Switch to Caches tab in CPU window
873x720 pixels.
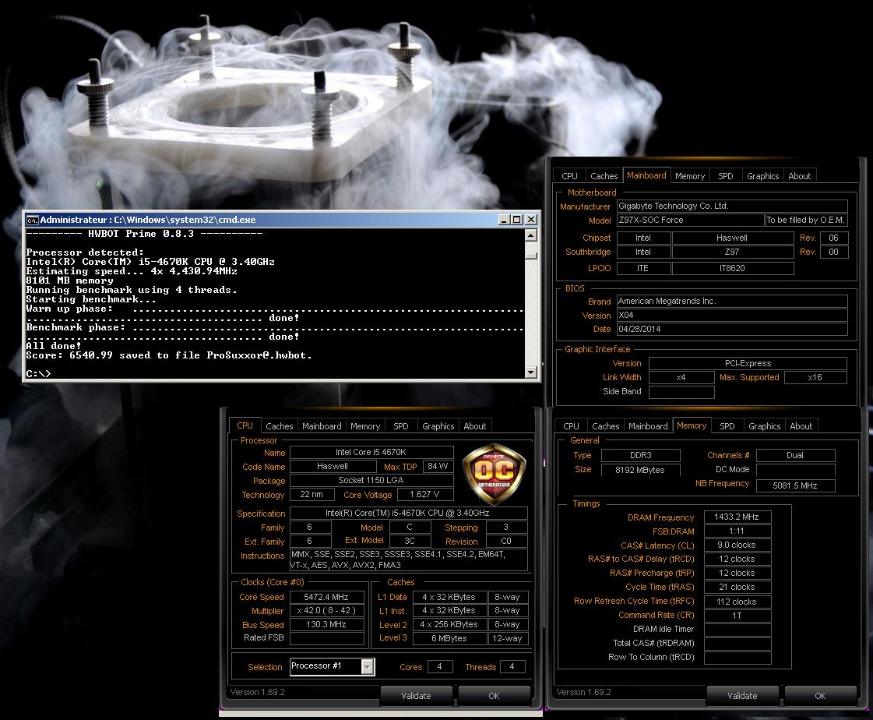[x=279, y=426]
